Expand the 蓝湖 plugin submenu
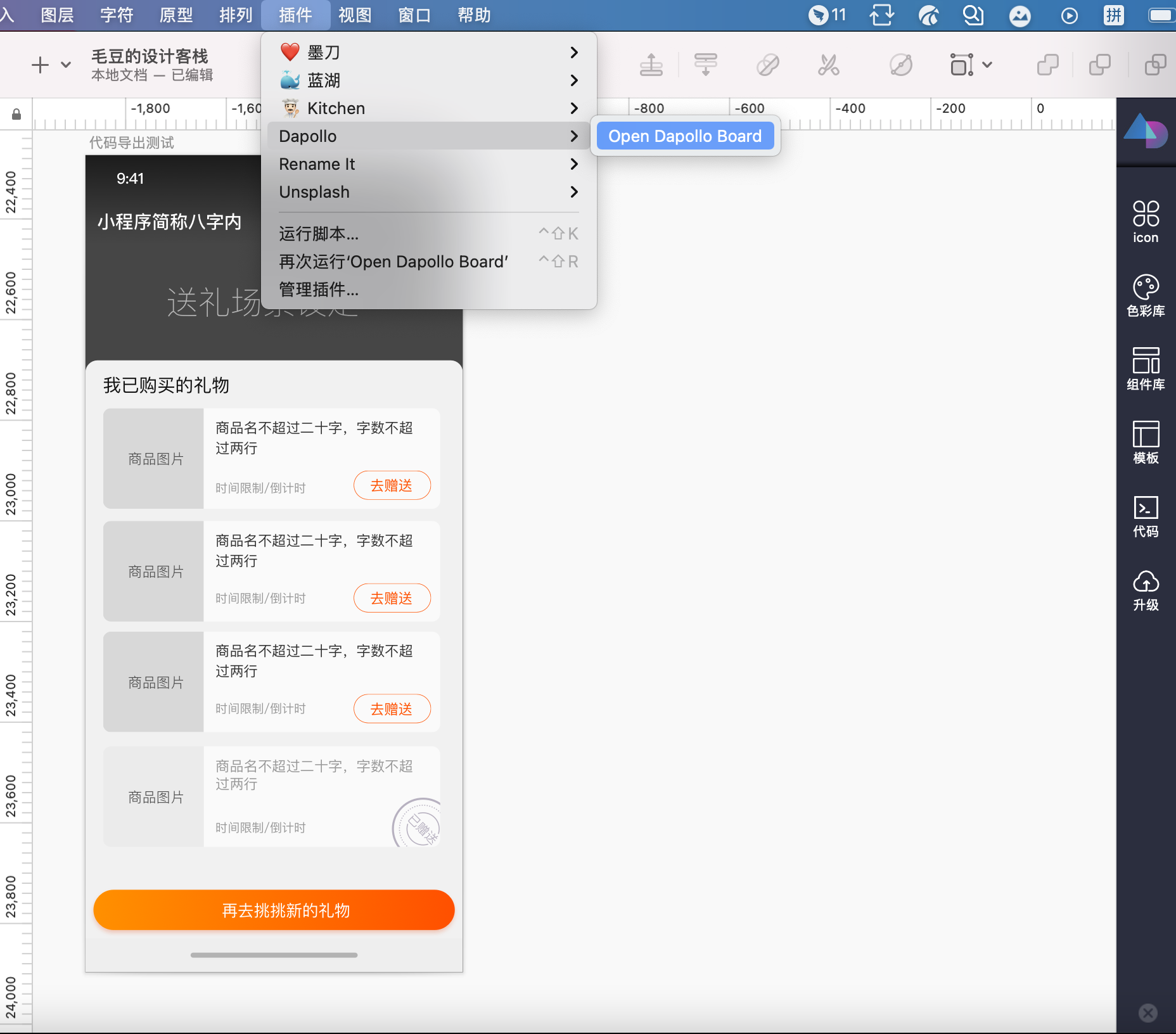Screen dimensions: 1176x1034 tap(429, 80)
